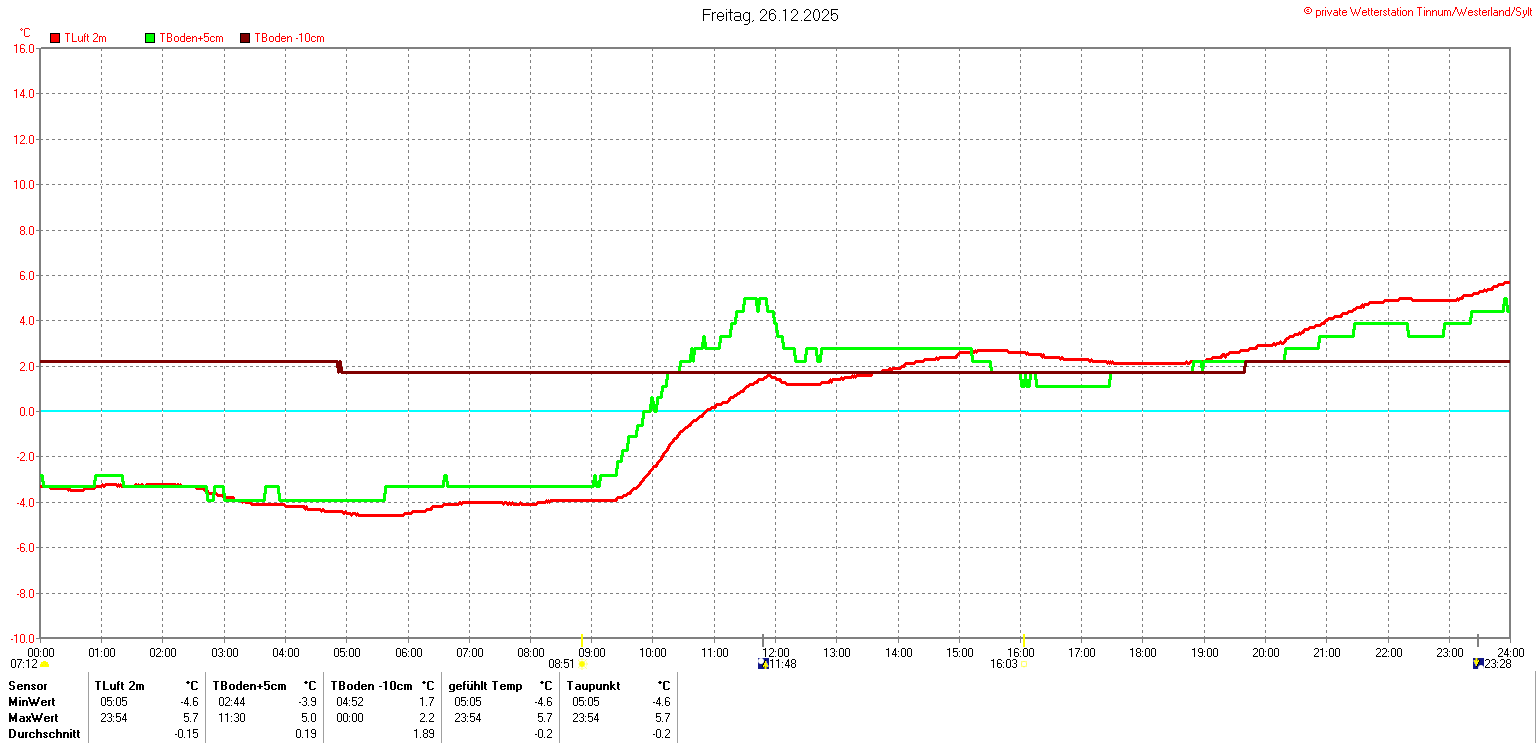
Task: Click the sunrise icon next to 08:51
Action: tap(583, 664)
